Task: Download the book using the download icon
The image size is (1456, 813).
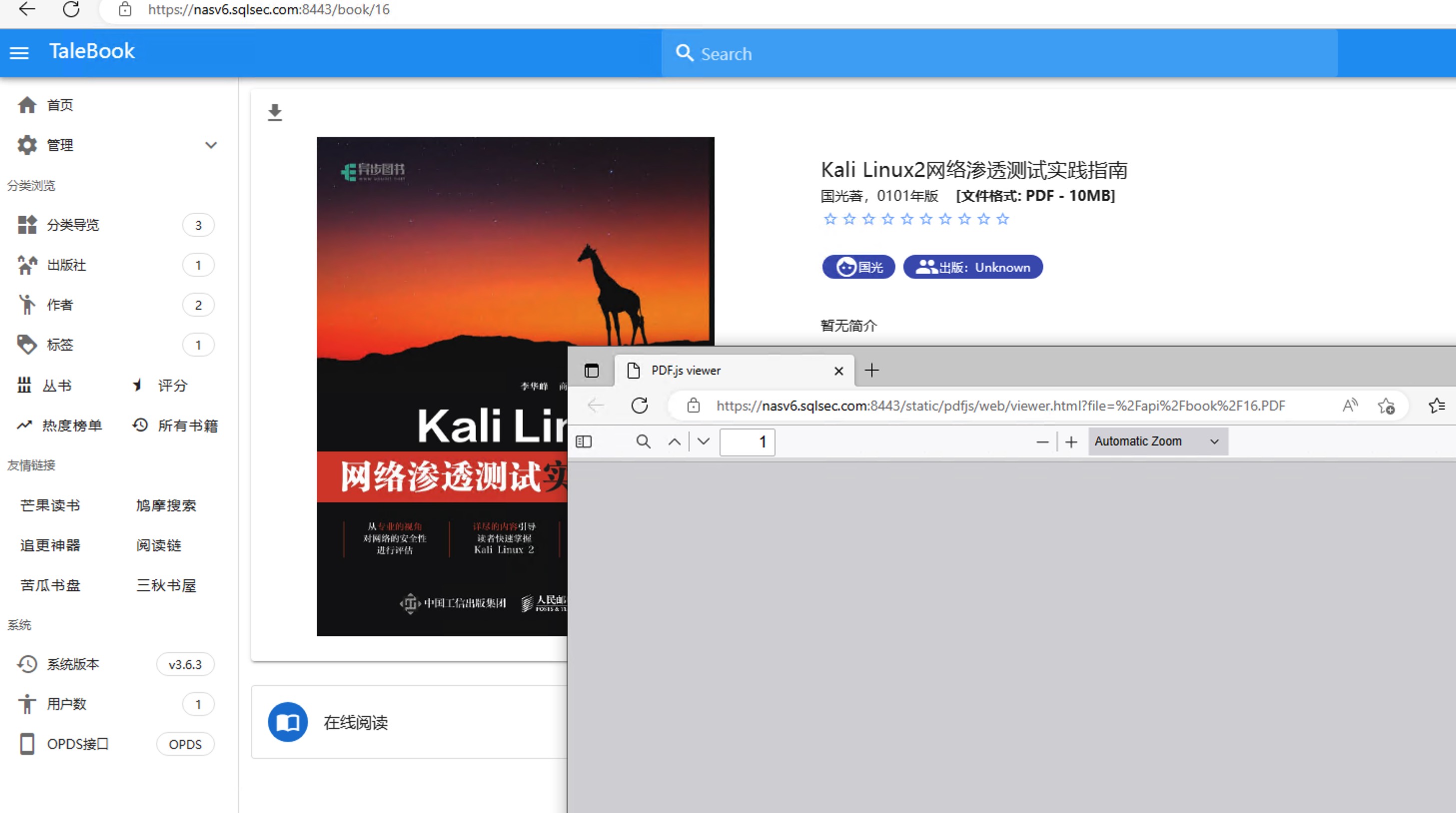Action: coord(275,112)
